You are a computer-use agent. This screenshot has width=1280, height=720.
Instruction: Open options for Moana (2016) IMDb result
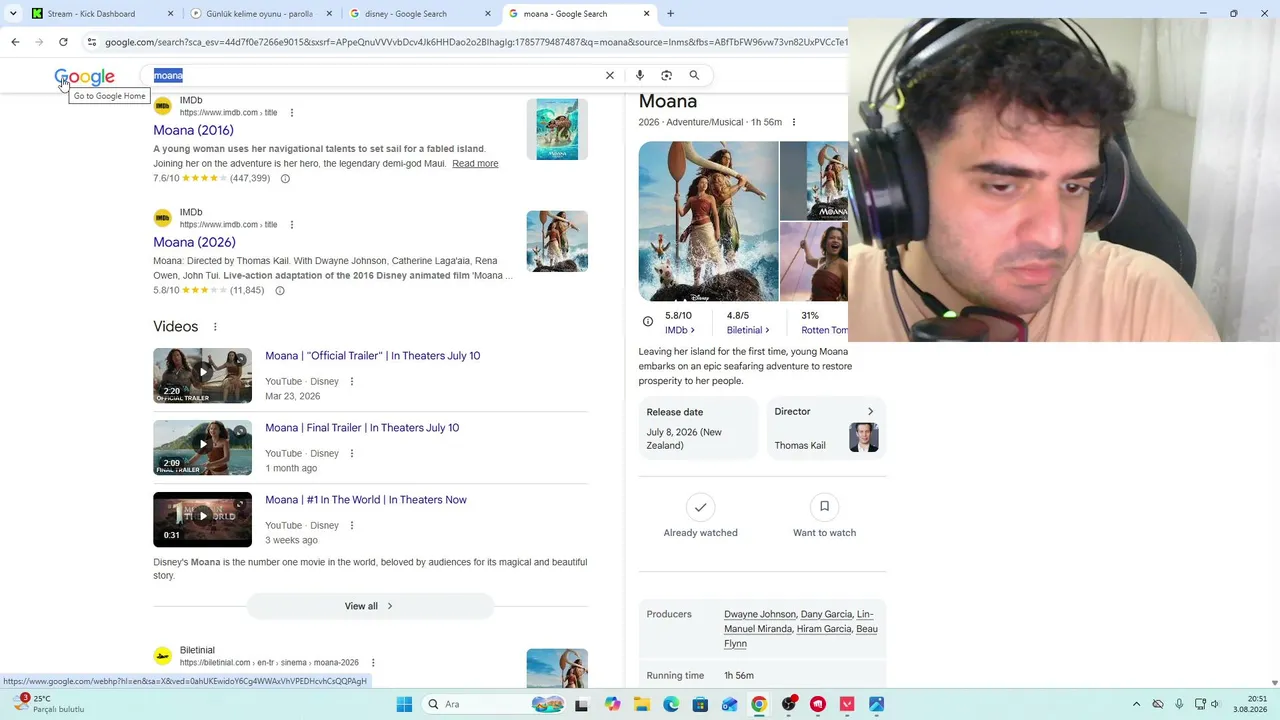point(292,113)
